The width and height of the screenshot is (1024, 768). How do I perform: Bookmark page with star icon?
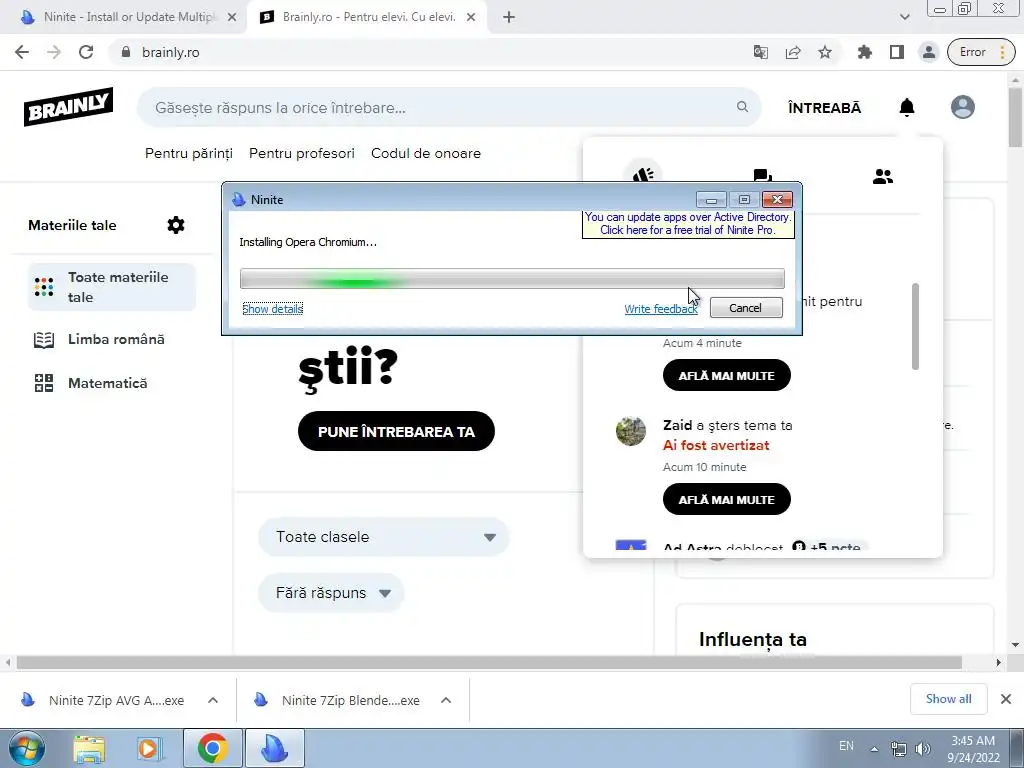pyautogui.click(x=825, y=52)
